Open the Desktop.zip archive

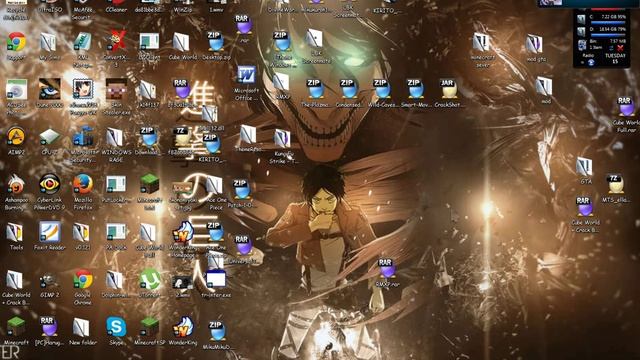pyautogui.click(x=216, y=41)
